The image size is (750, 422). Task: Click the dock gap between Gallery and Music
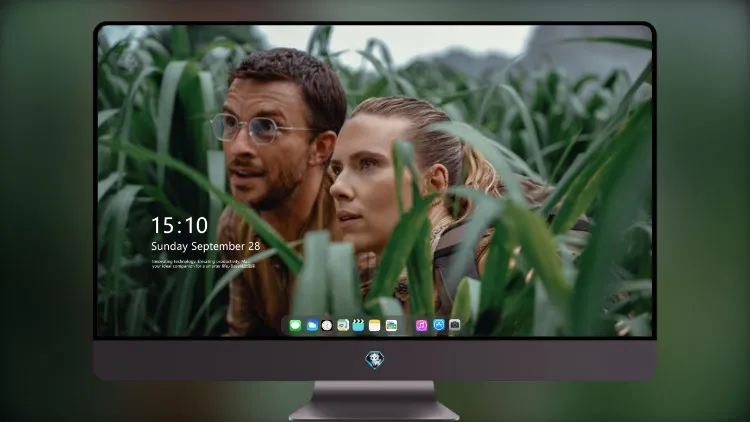click(x=406, y=326)
